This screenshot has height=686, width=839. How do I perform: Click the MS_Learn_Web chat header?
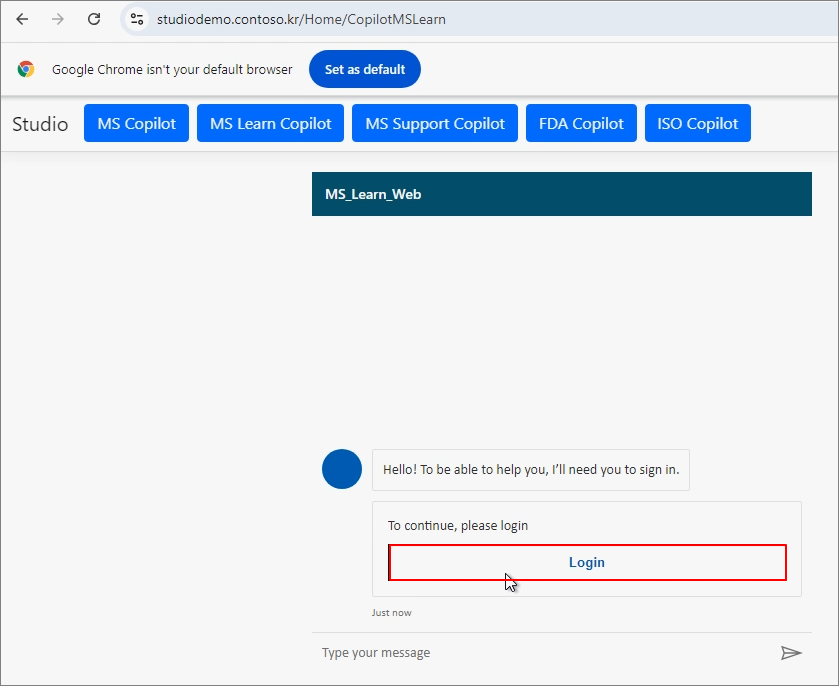[x=562, y=194]
